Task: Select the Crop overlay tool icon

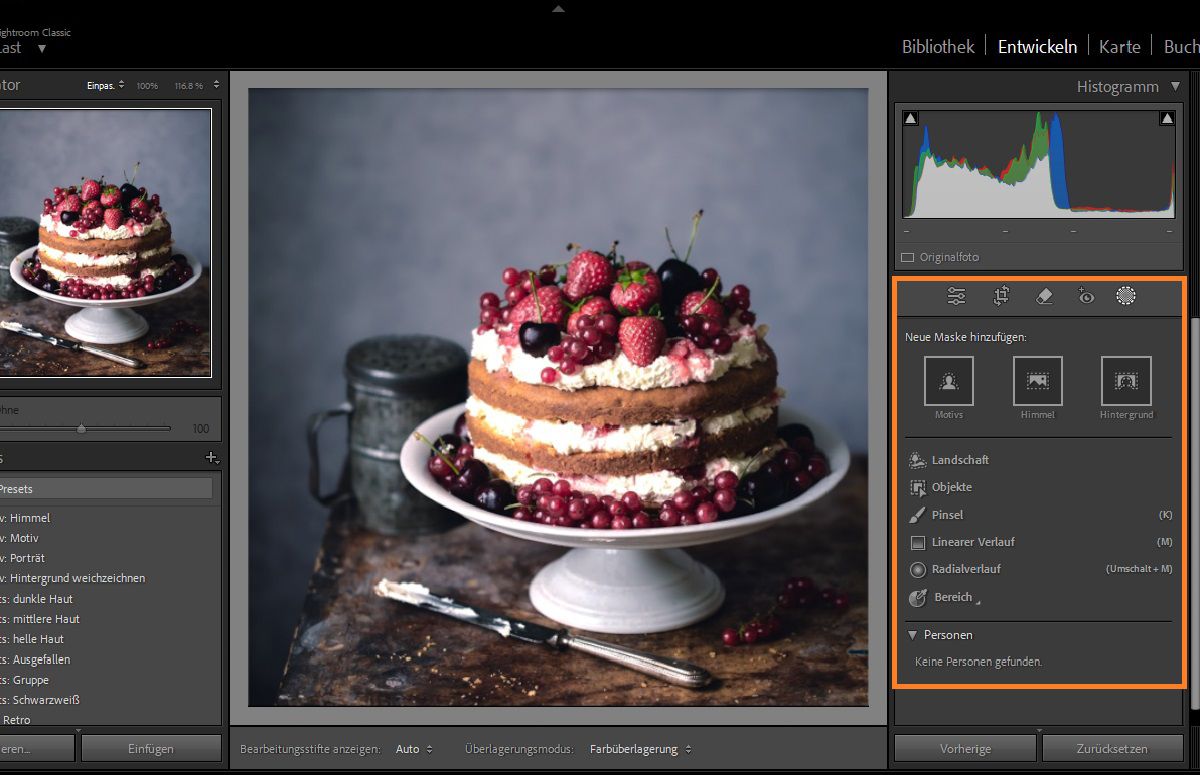Action: point(1001,296)
